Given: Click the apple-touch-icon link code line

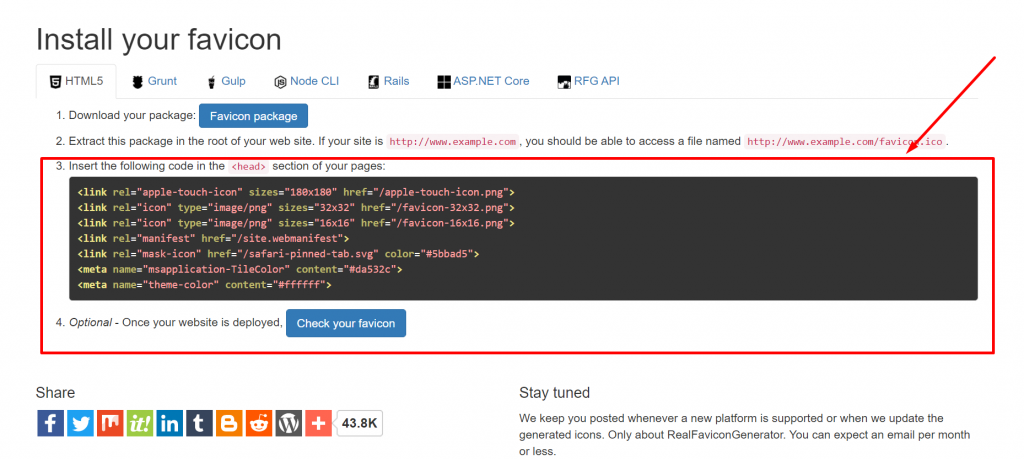Looking at the screenshot, I should tap(296, 193).
